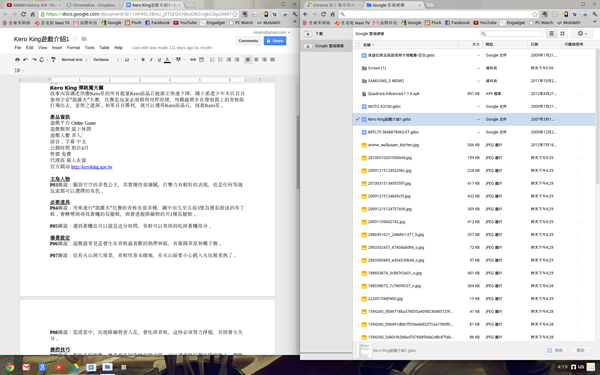
Task: Open the line spacing dropdown
Action: 19,70
